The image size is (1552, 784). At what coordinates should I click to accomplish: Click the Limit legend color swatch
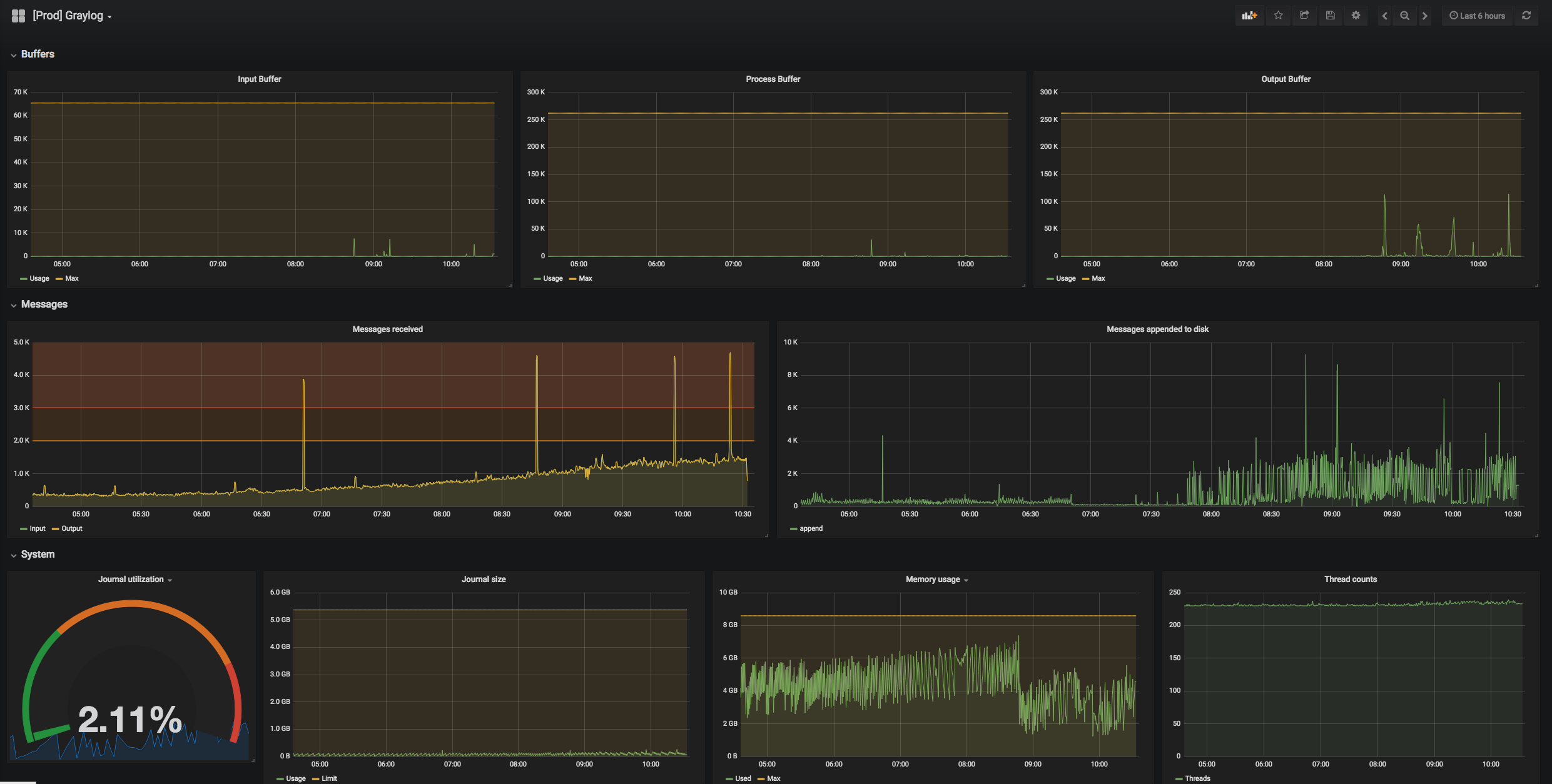click(315, 779)
